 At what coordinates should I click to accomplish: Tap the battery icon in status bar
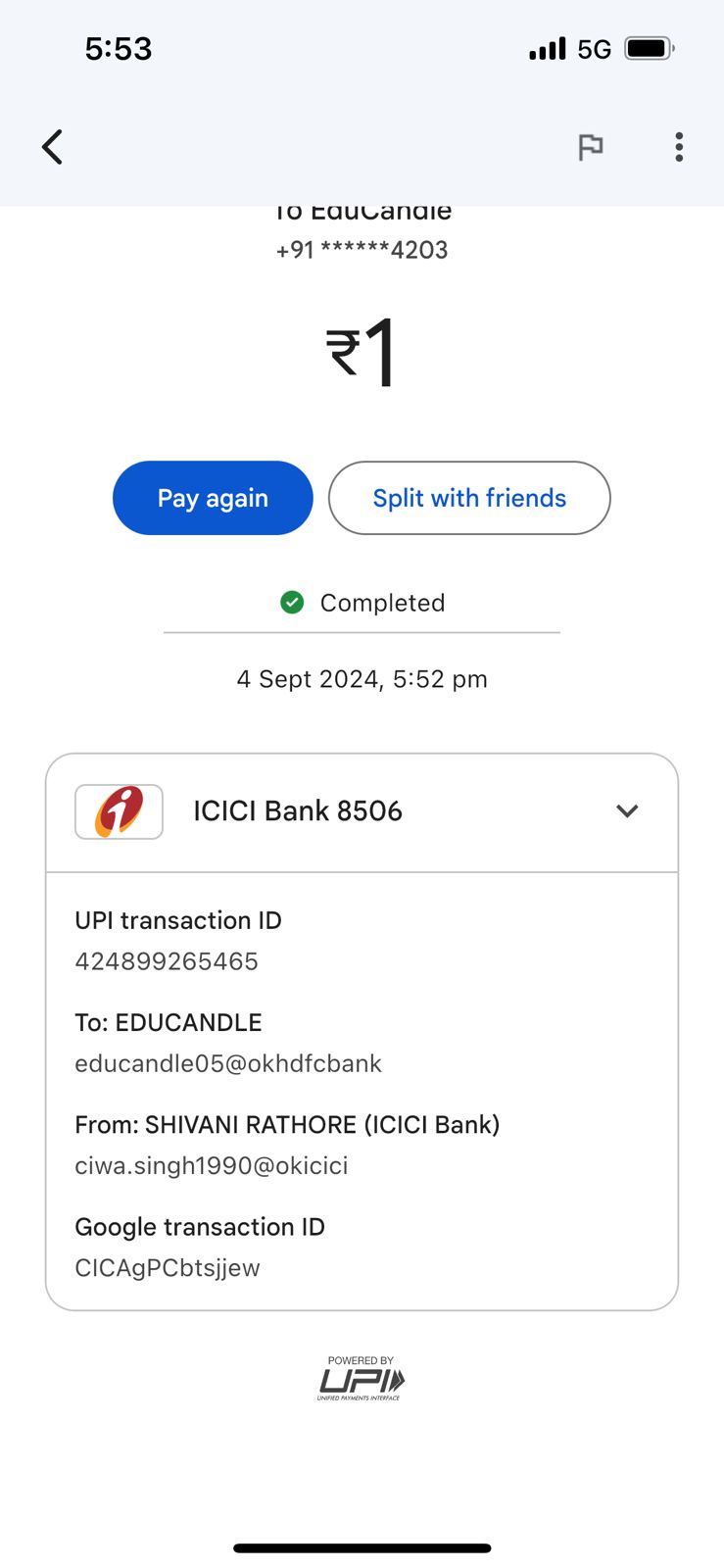[649, 48]
